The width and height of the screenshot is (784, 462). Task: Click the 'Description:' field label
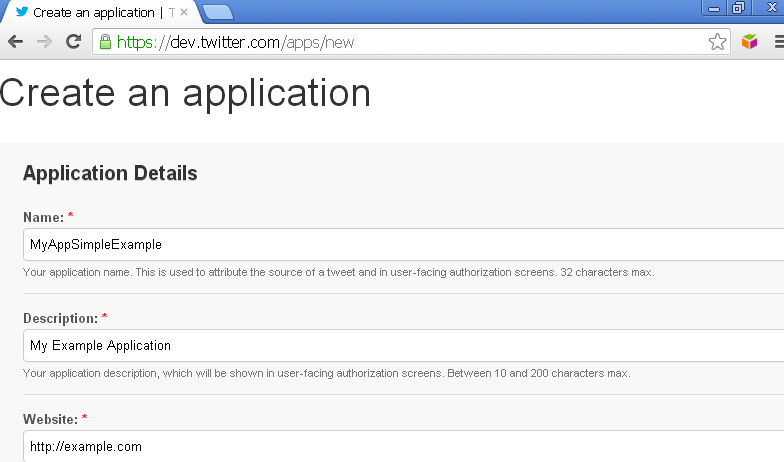click(60, 318)
